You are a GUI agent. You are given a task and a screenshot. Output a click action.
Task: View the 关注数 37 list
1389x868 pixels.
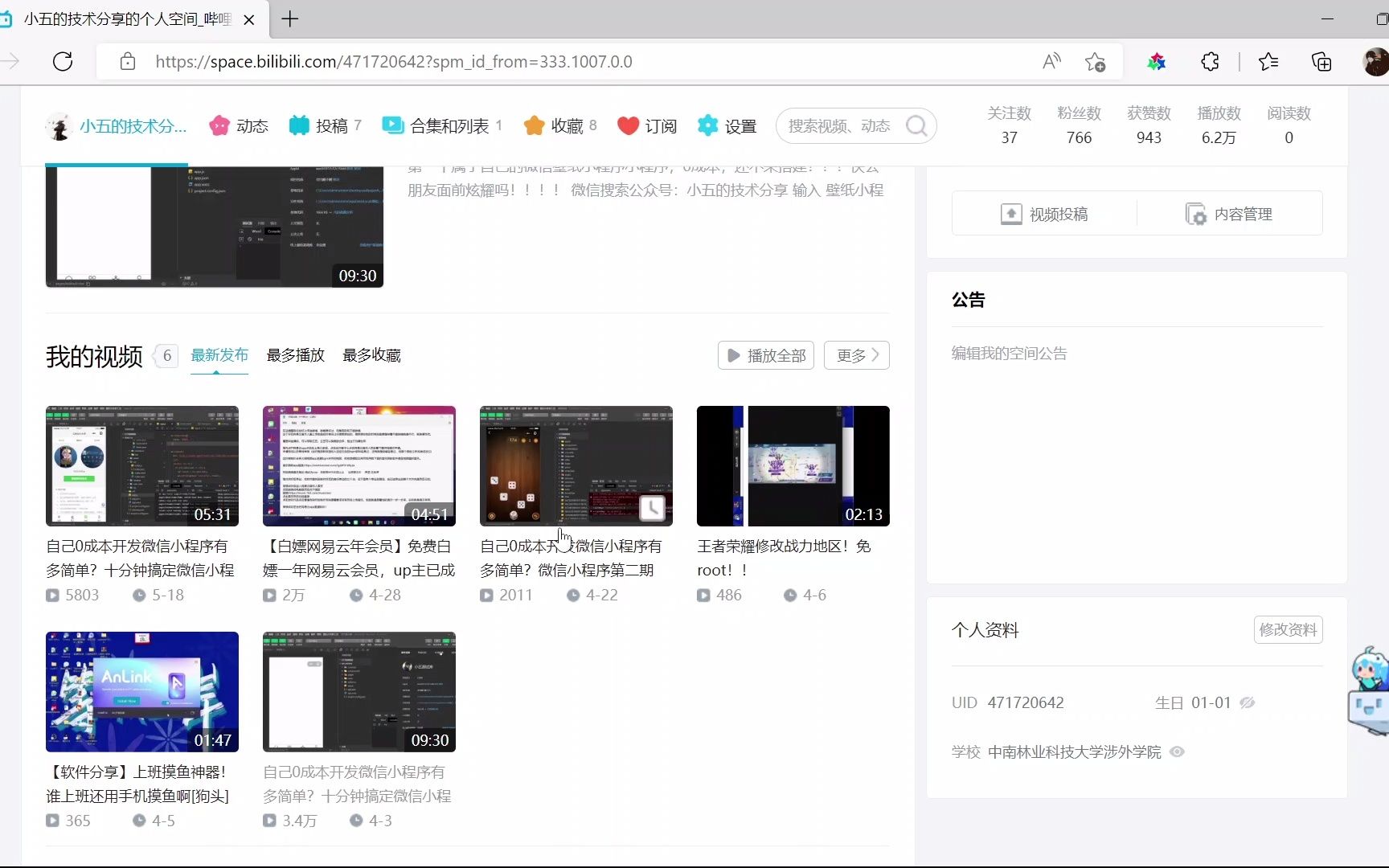click(x=1010, y=125)
